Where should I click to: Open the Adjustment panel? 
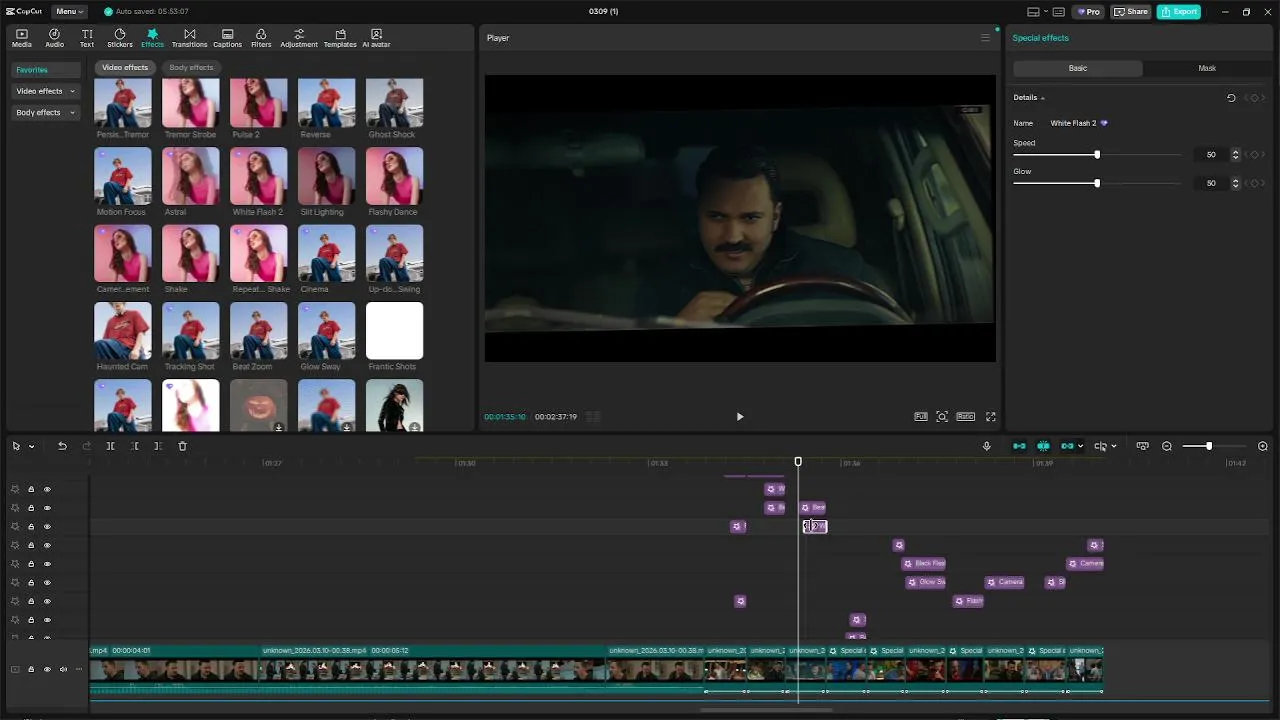tap(299, 38)
